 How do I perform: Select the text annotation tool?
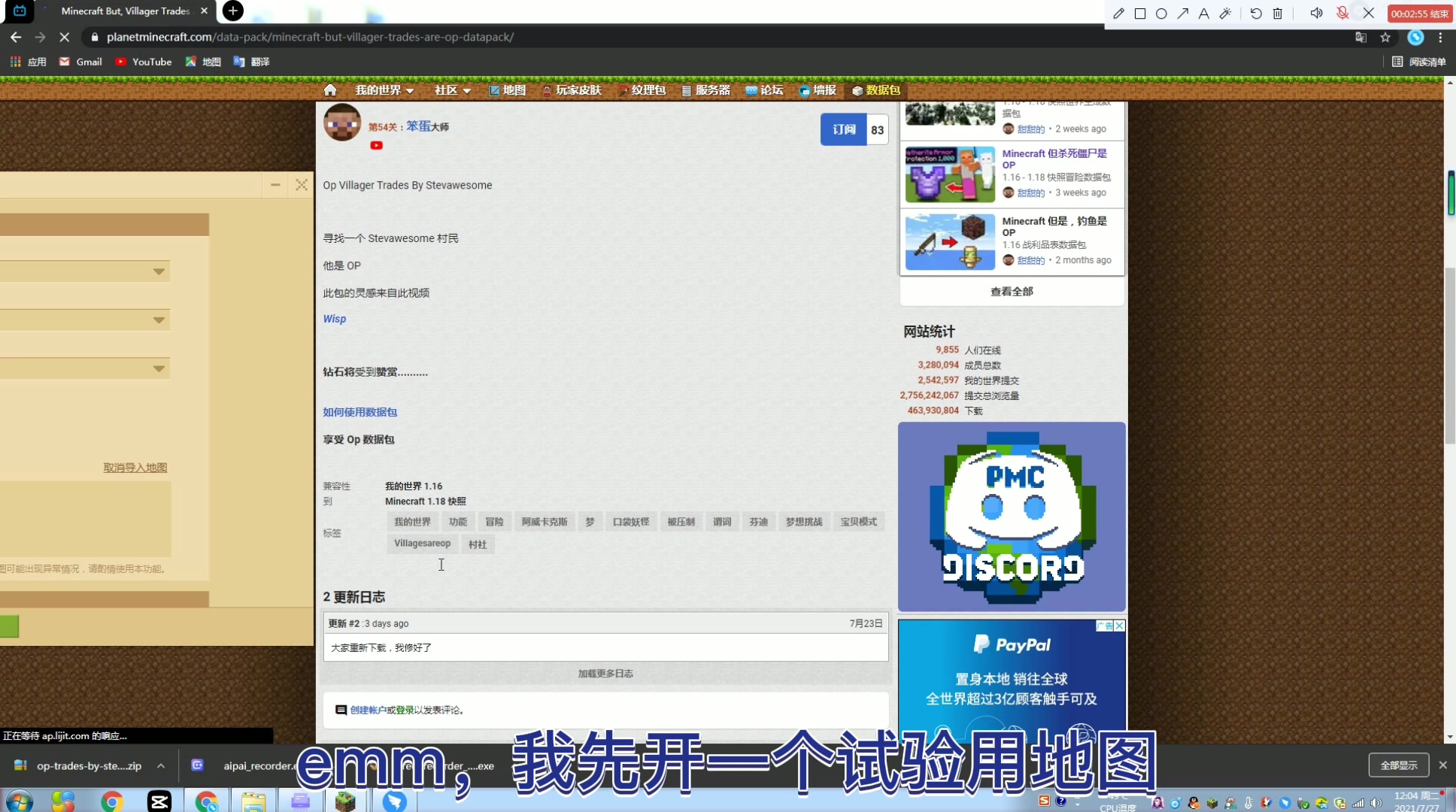[x=1203, y=14]
